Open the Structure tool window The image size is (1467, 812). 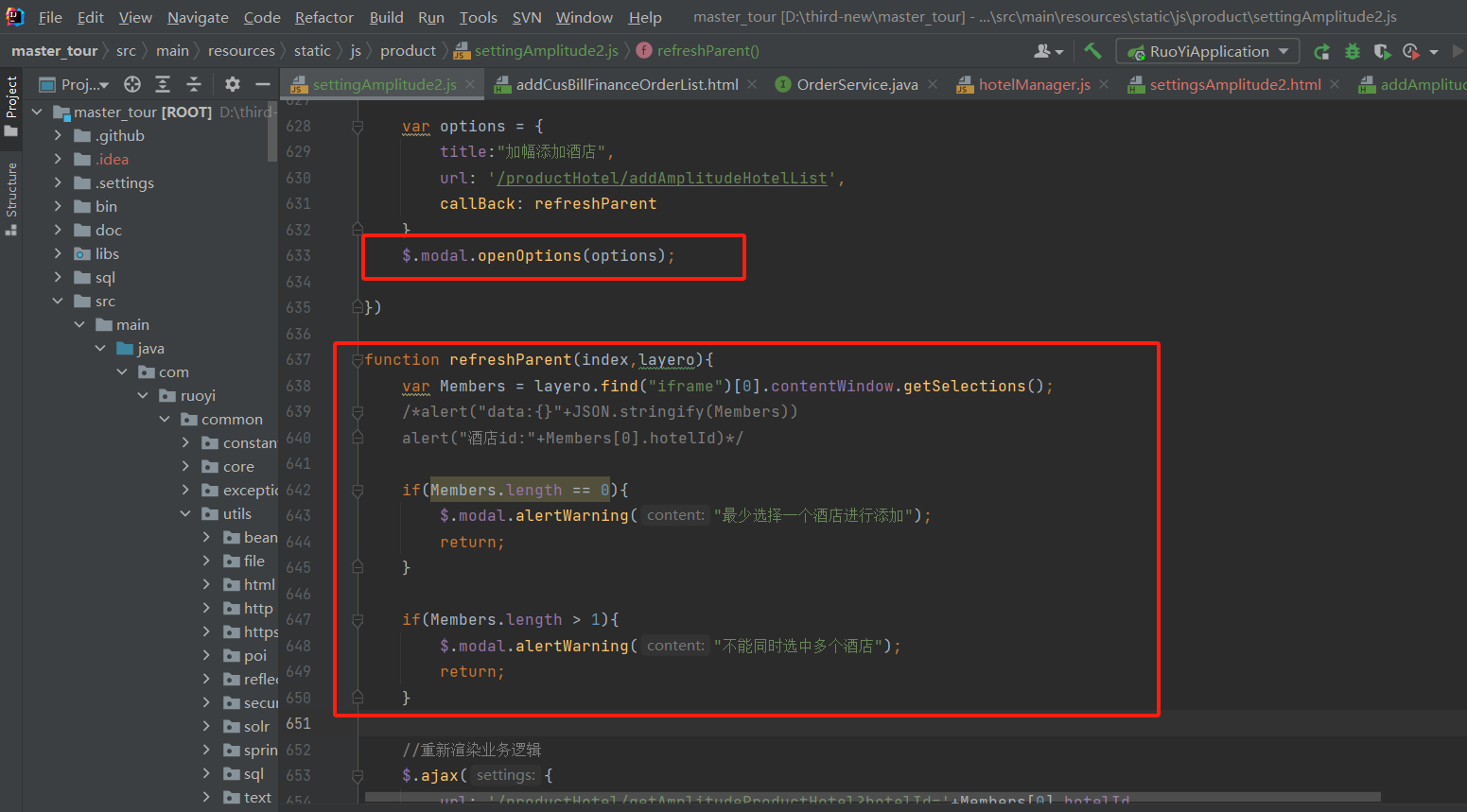click(11, 185)
